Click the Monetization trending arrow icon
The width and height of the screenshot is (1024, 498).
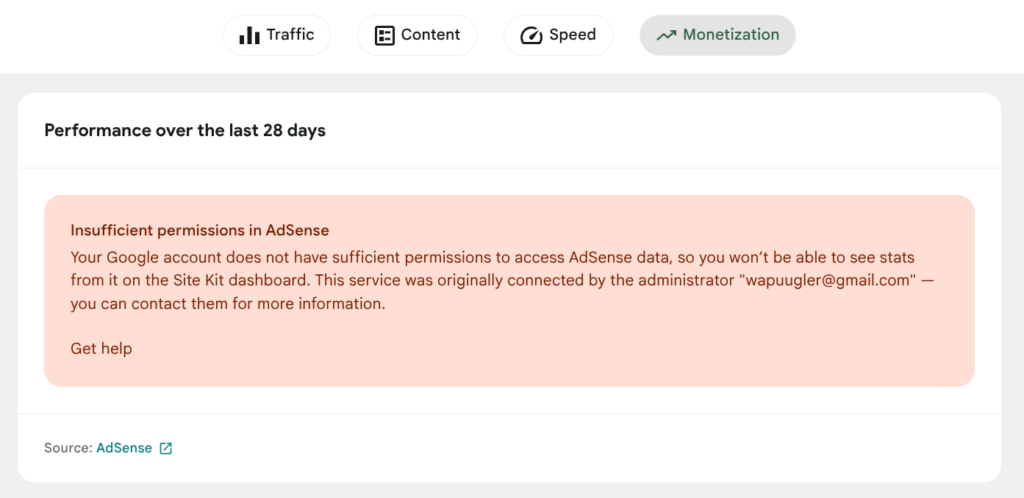[666, 35]
